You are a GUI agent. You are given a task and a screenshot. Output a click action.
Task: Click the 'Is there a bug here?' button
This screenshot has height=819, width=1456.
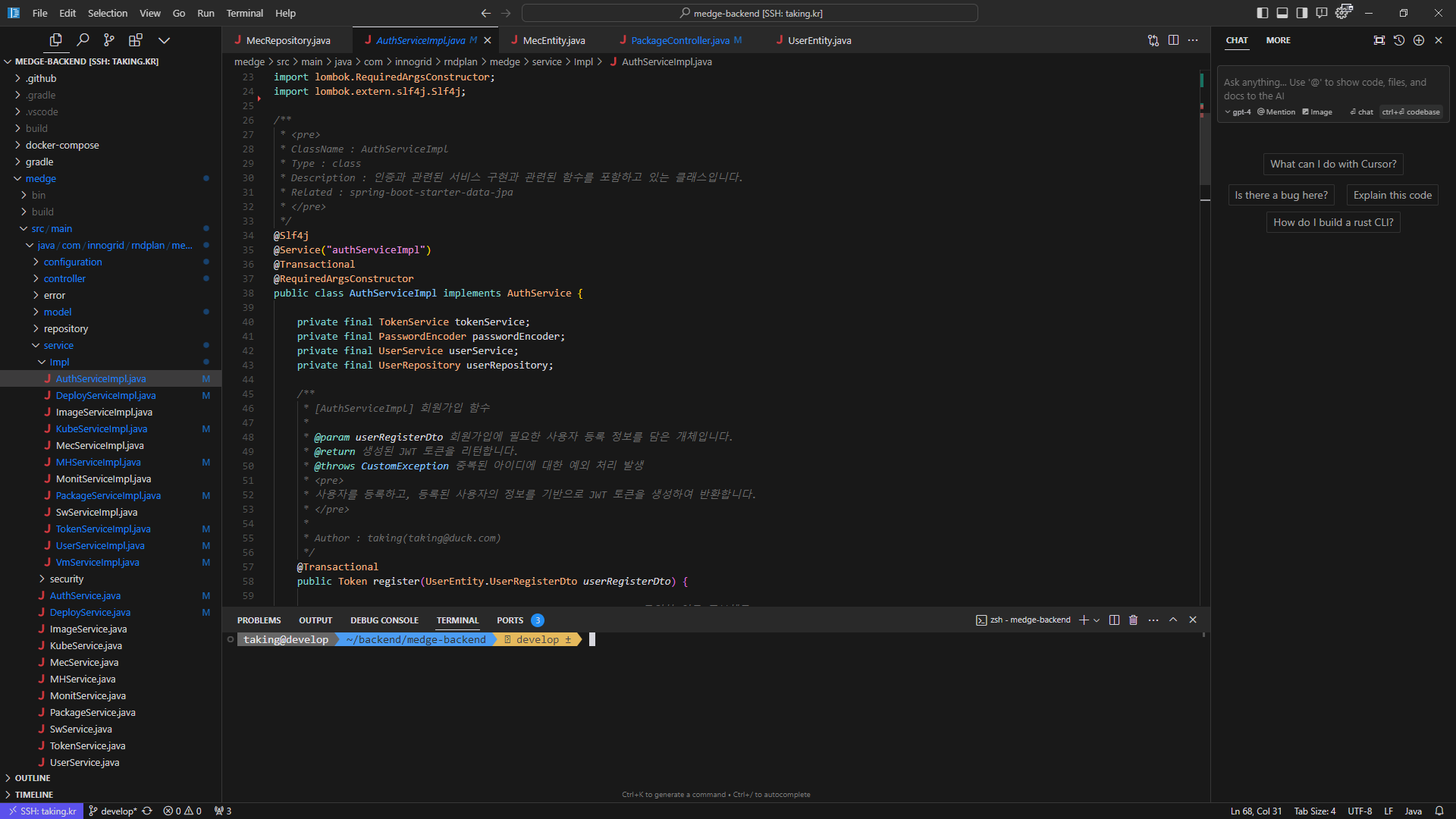pyautogui.click(x=1282, y=194)
